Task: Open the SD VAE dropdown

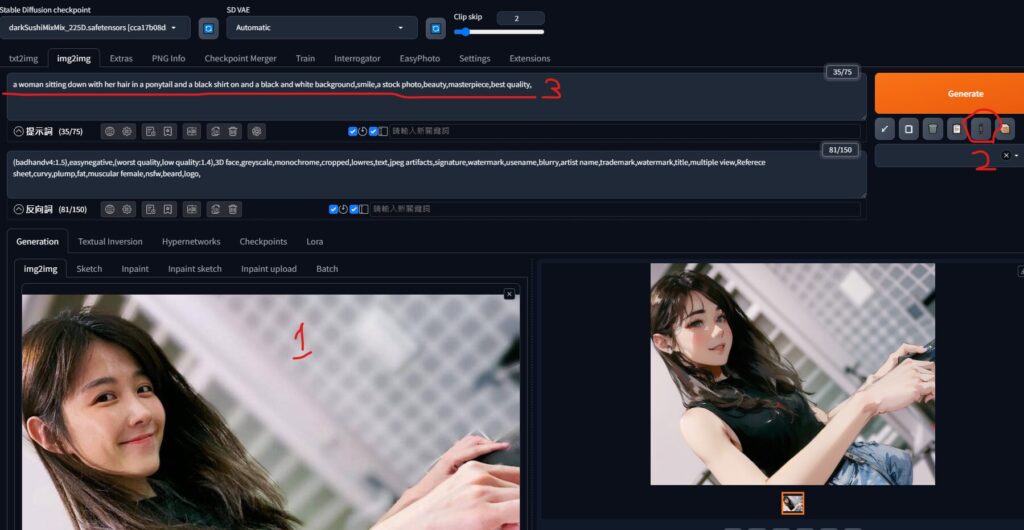Action: pyautogui.click(x=320, y=28)
